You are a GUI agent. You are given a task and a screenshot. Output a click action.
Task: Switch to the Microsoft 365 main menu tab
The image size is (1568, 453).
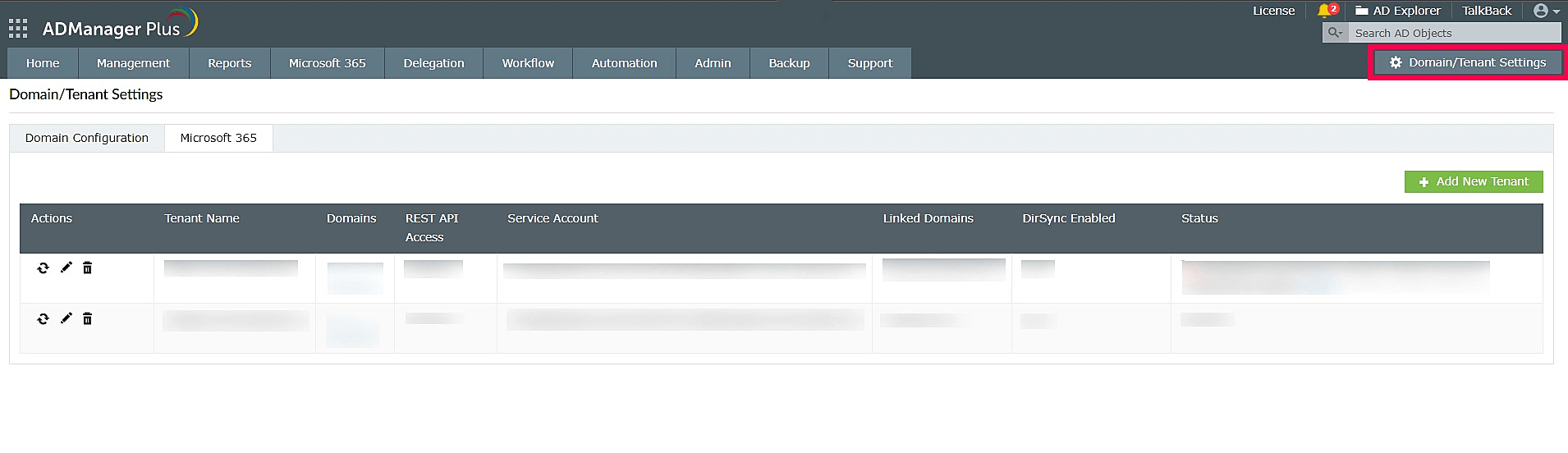pos(328,63)
